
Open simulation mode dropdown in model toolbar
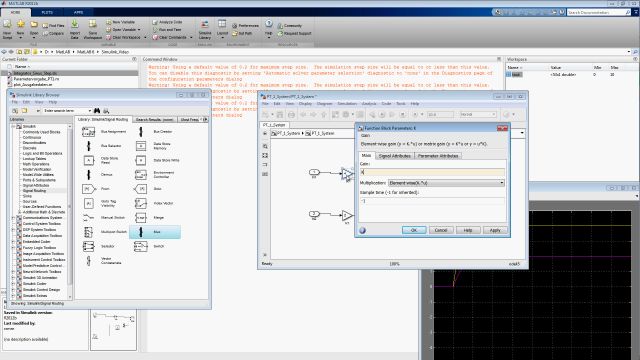478,115
